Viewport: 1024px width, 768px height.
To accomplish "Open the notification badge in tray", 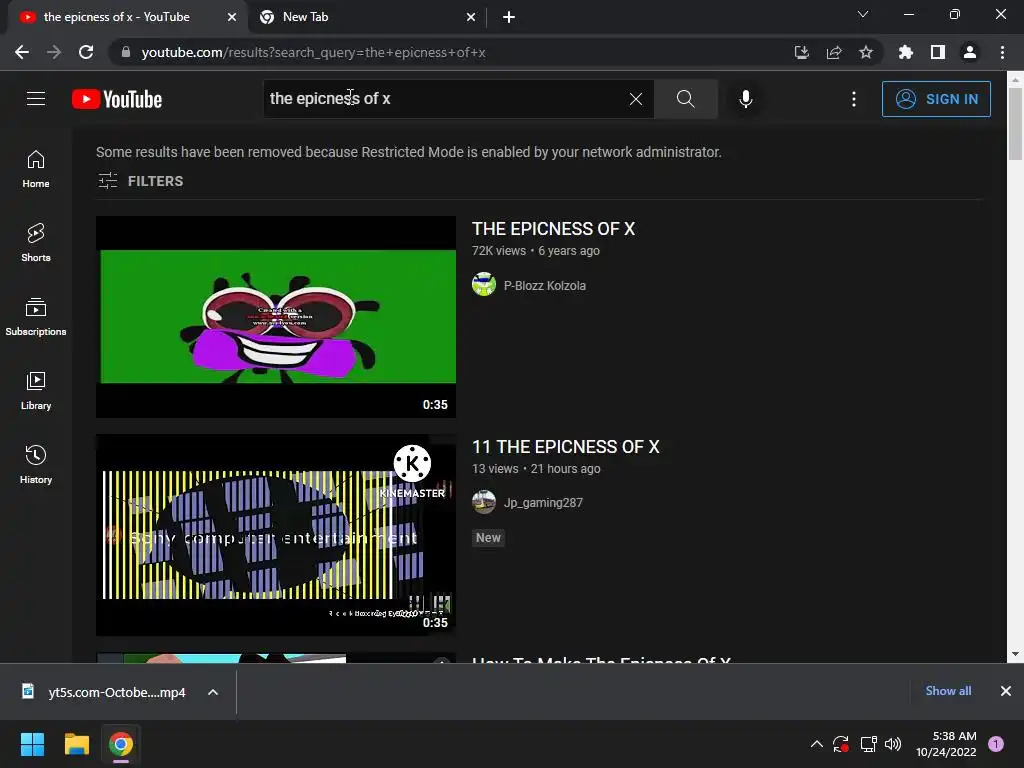I will [x=996, y=744].
